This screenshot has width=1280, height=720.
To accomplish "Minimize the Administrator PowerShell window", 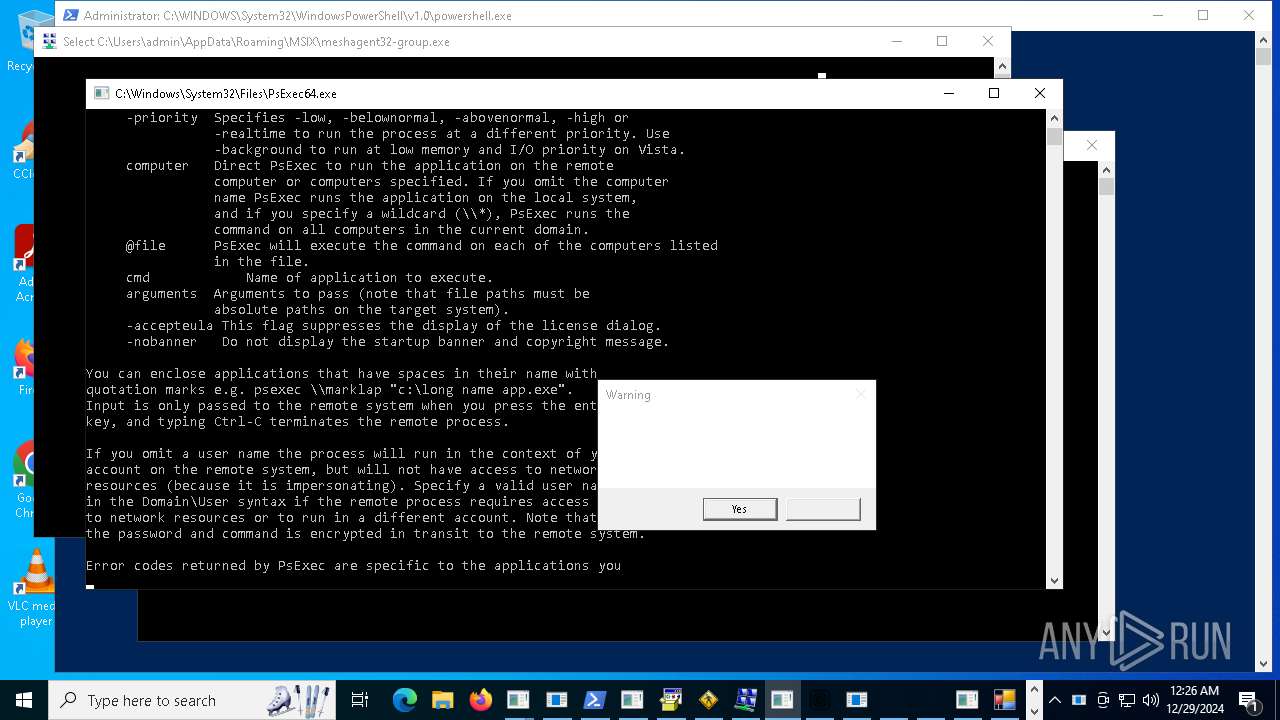I will pos(1157,15).
